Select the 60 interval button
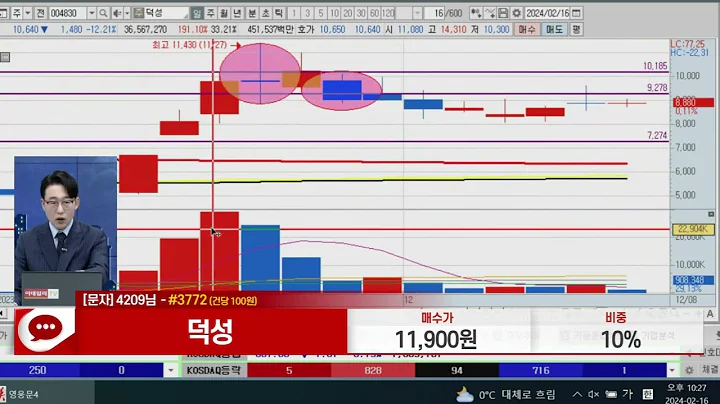720x404 pixels. click(375, 13)
